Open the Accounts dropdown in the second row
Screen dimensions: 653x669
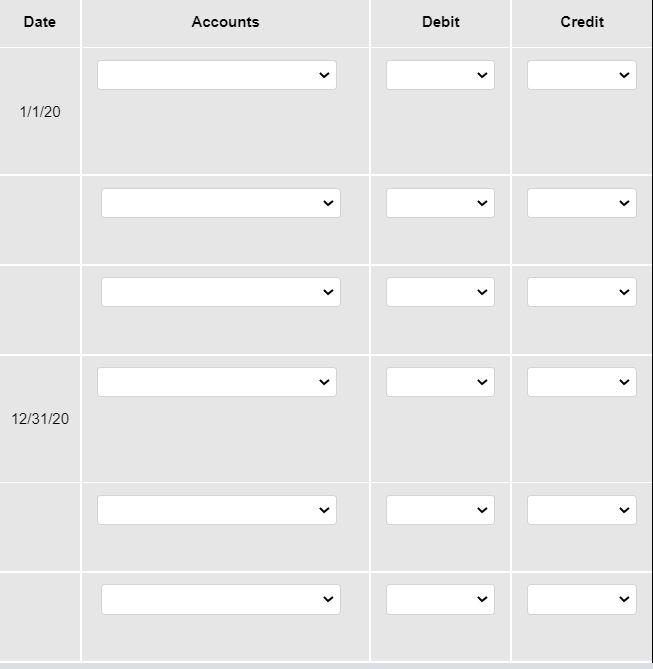[x=220, y=203]
